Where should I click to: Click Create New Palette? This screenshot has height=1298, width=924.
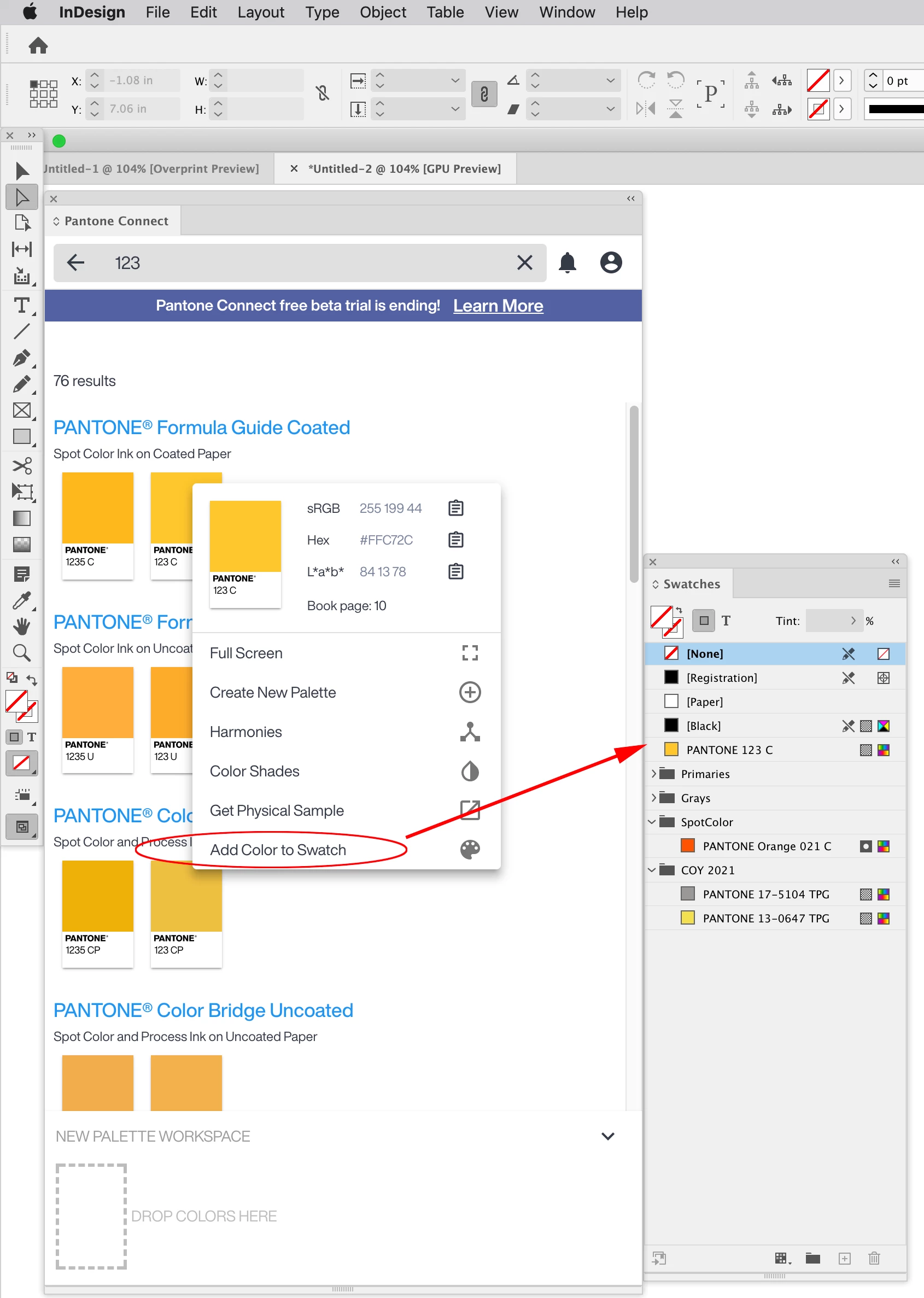pos(346,693)
